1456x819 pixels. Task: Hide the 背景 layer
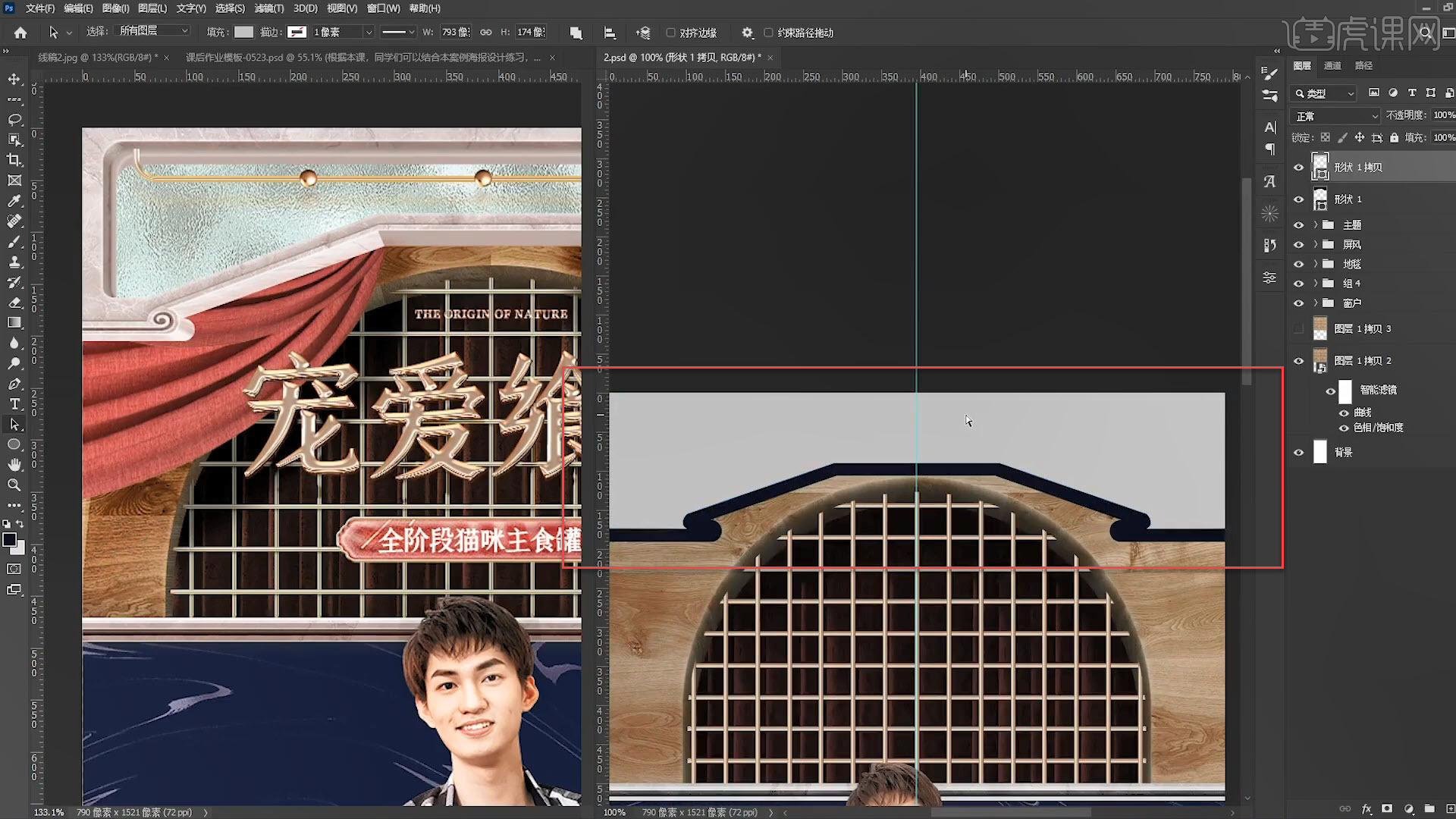1298,453
